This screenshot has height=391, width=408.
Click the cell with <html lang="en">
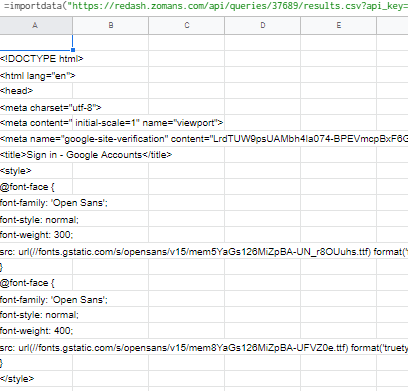(36, 75)
